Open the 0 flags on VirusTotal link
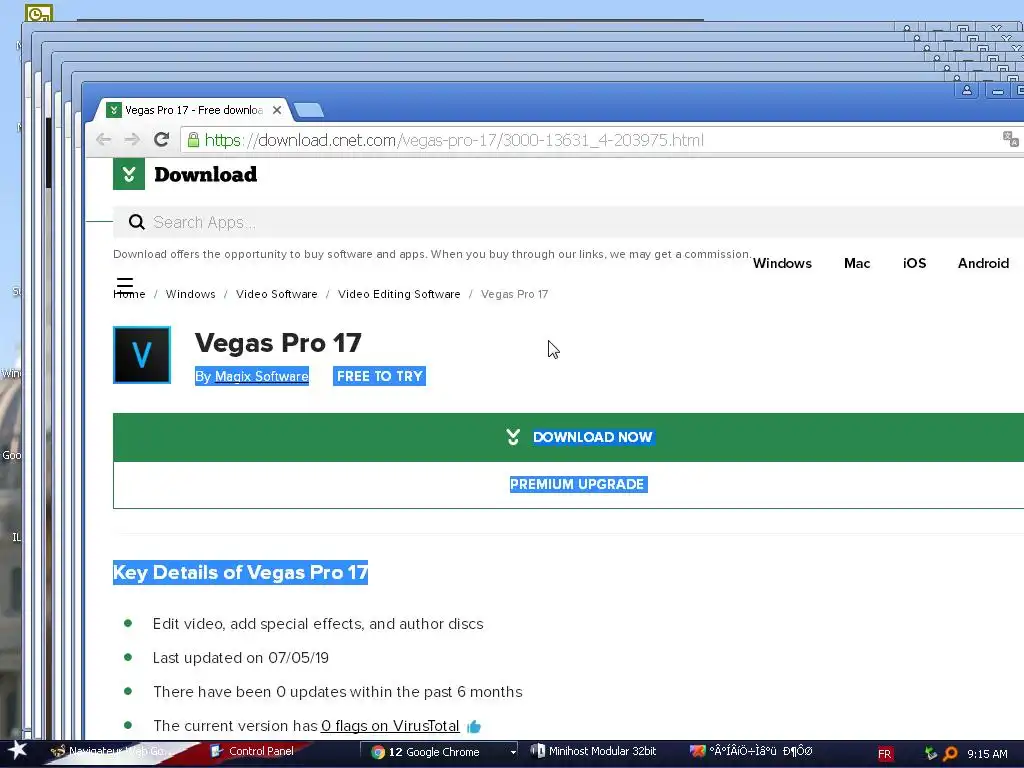 pos(390,726)
